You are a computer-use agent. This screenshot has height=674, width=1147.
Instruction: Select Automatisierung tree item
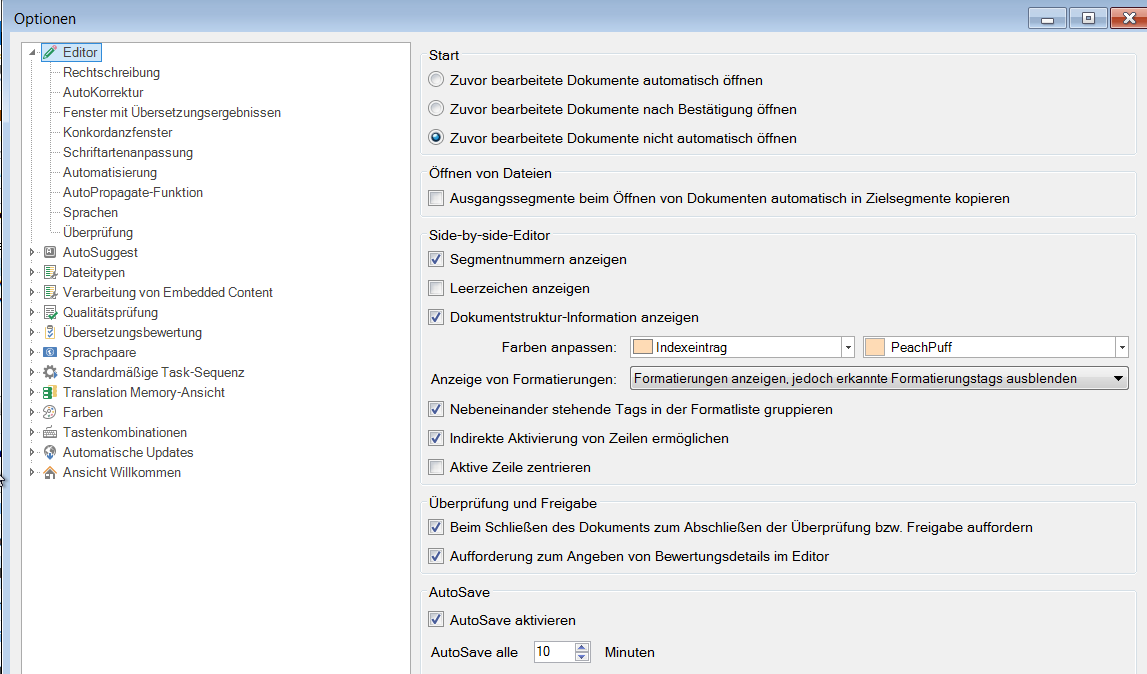point(110,173)
